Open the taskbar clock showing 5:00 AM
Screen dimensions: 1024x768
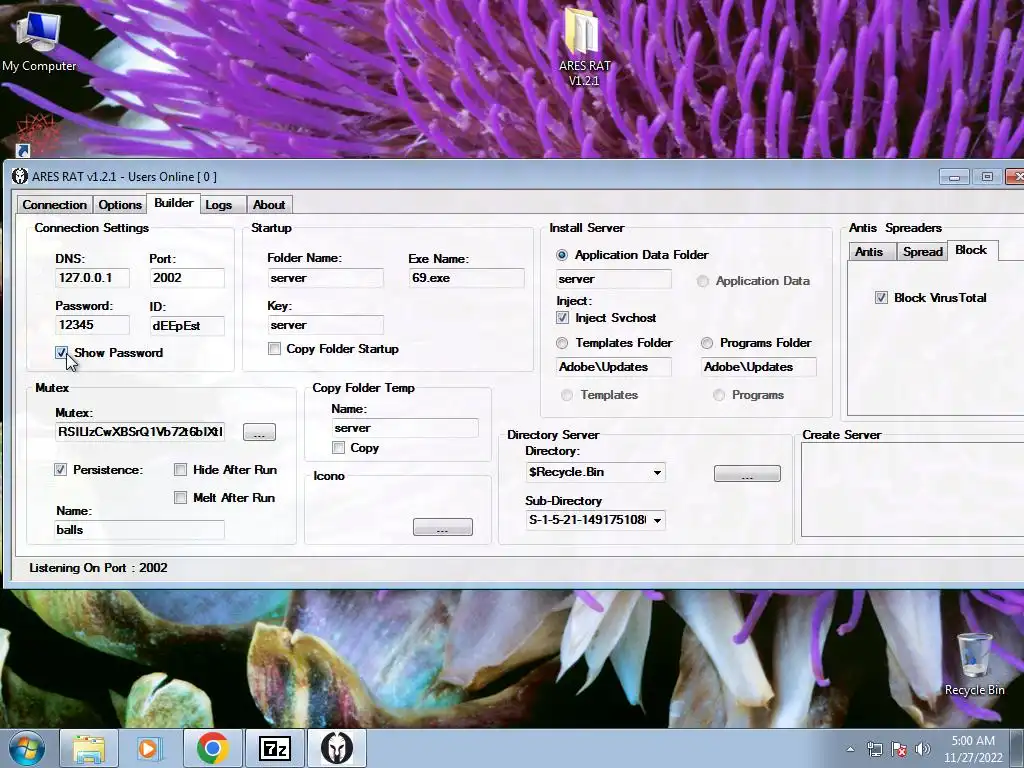tap(973, 749)
